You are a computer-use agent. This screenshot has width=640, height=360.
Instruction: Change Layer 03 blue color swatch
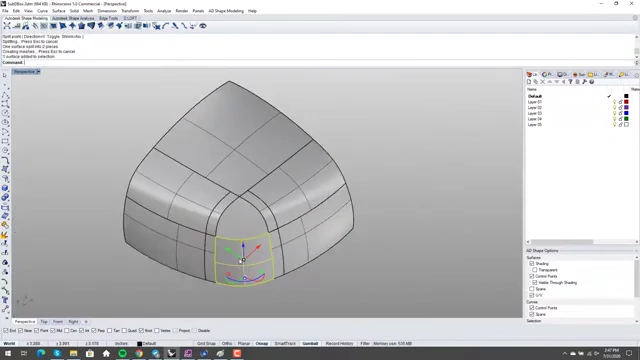click(626, 113)
